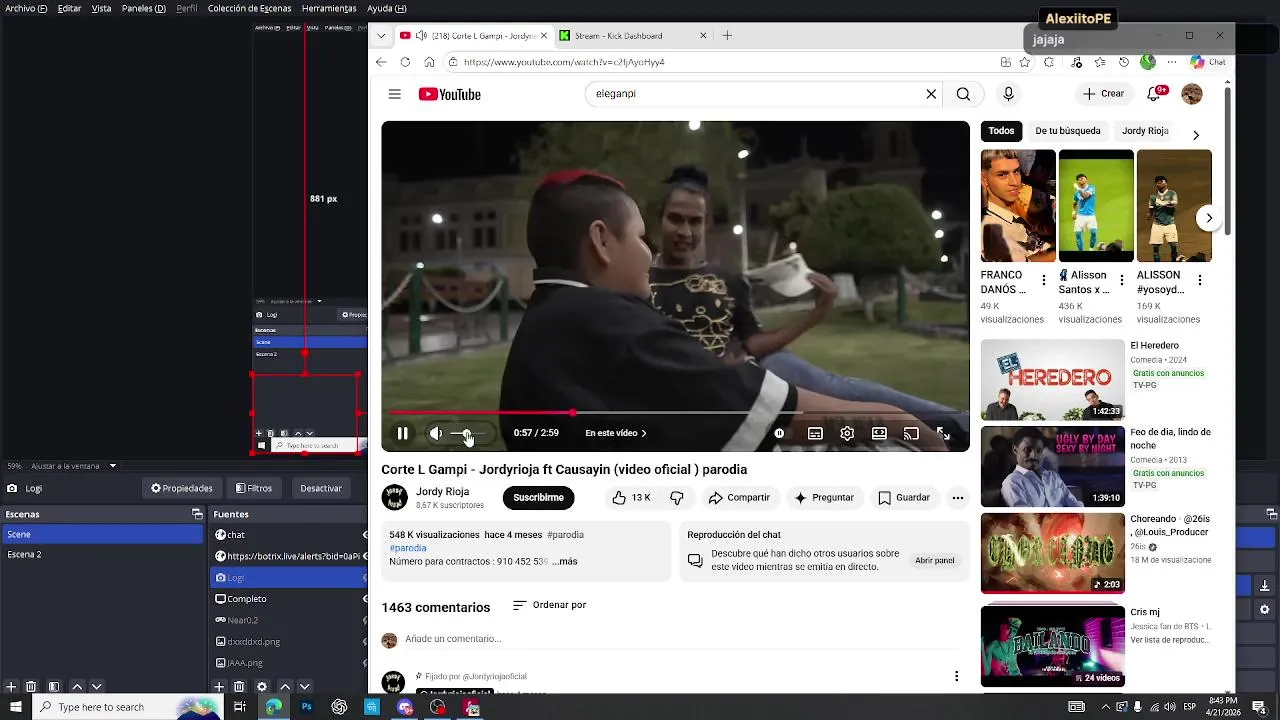Adjust the YouTube volume slider
The height and width of the screenshot is (720, 1280).
tap(467, 434)
